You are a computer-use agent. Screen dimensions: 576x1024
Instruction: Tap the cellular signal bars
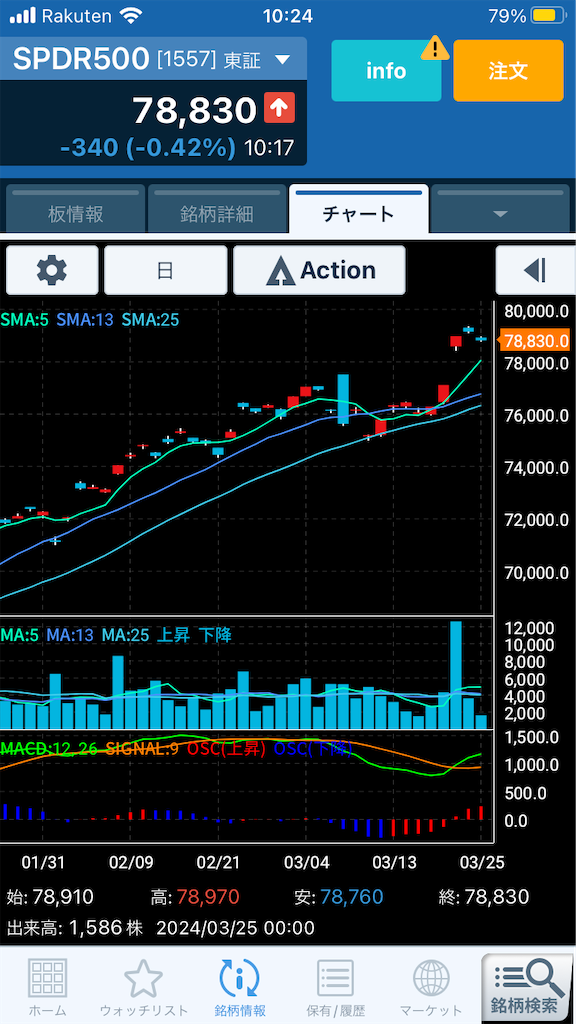click(23, 16)
